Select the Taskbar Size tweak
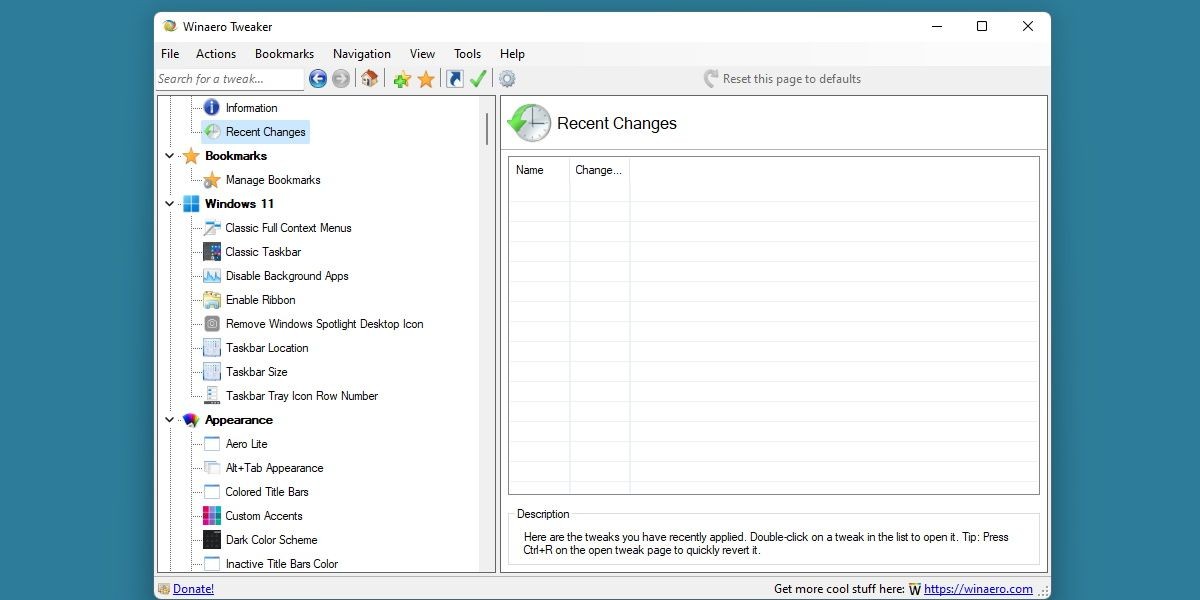Image resolution: width=1200 pixels, height=600 pixels. (x=256, y=372)
